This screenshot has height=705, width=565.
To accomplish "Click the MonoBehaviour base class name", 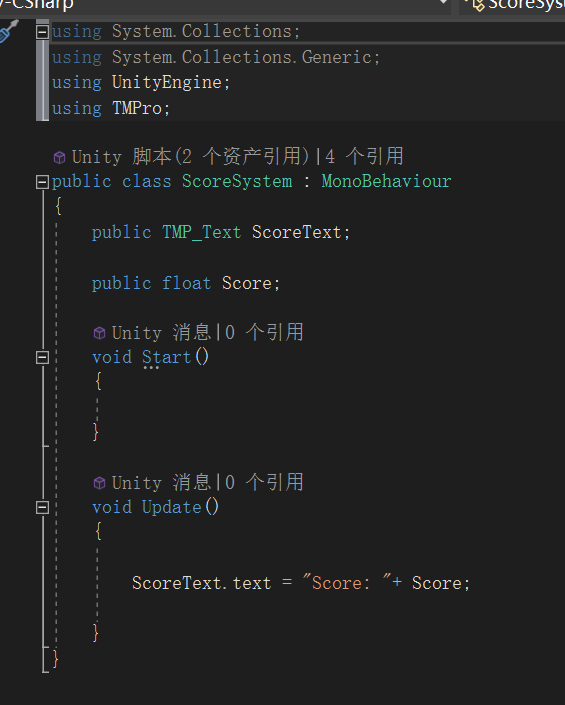I will pos(386,181).
